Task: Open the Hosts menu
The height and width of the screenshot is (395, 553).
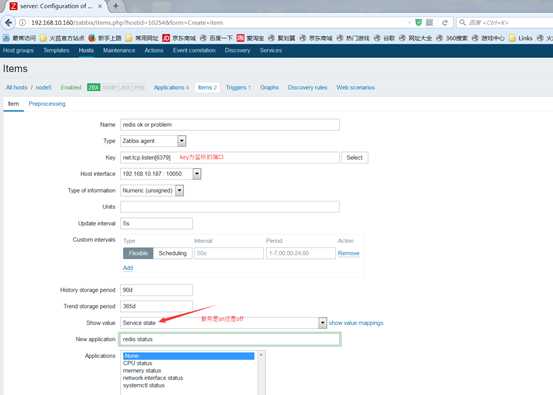Action: [x=86, y=50]
